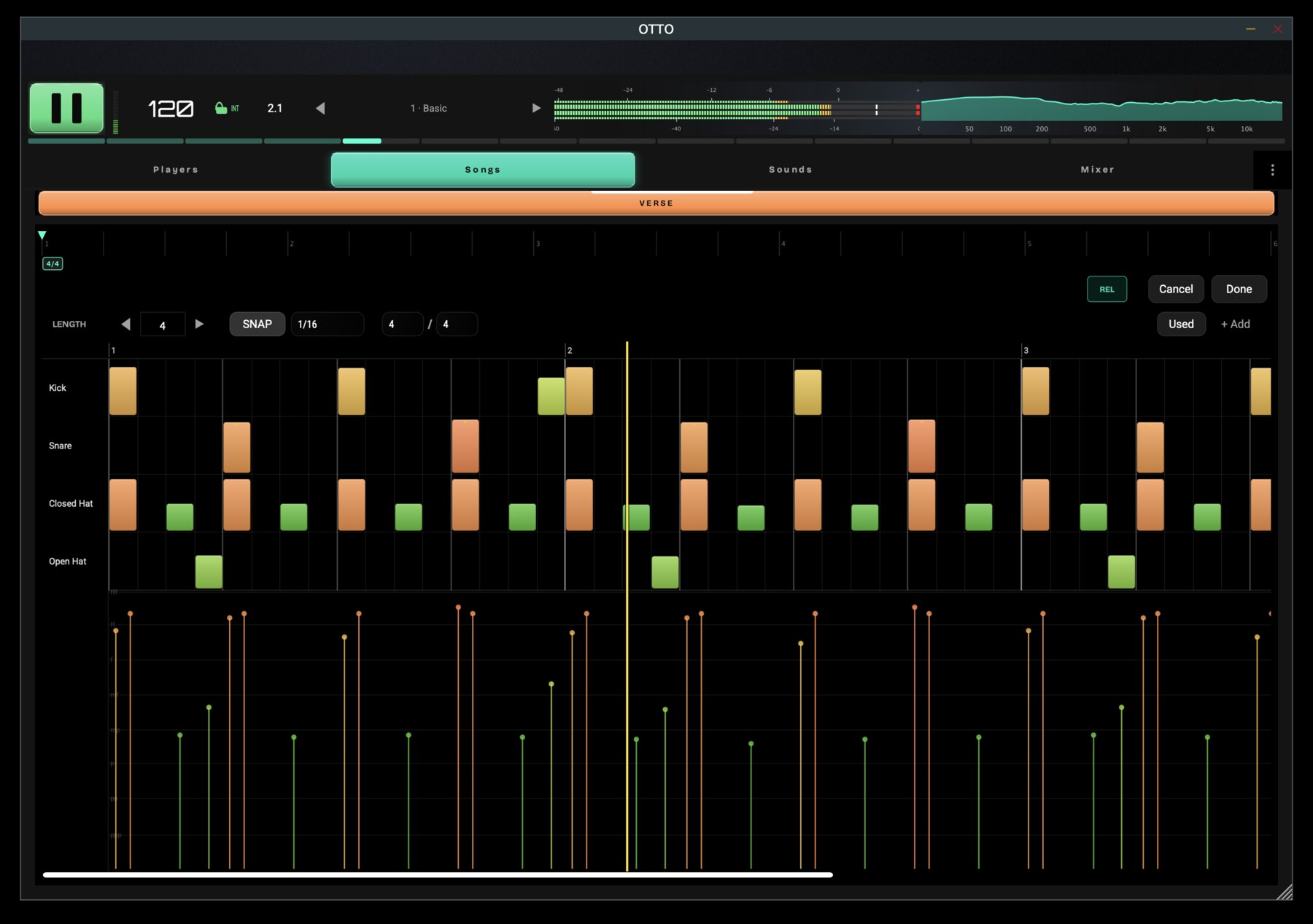Viewport: 1313px width, 924px height.
Task: Select the Snare row label
Action: 61,446
